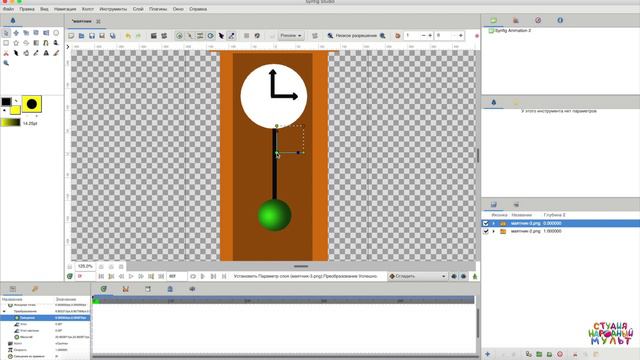Click the yellow fill color swatch
Image resolution: width=640 pixels, height=360 pixels.
click(x=15, y=110)
